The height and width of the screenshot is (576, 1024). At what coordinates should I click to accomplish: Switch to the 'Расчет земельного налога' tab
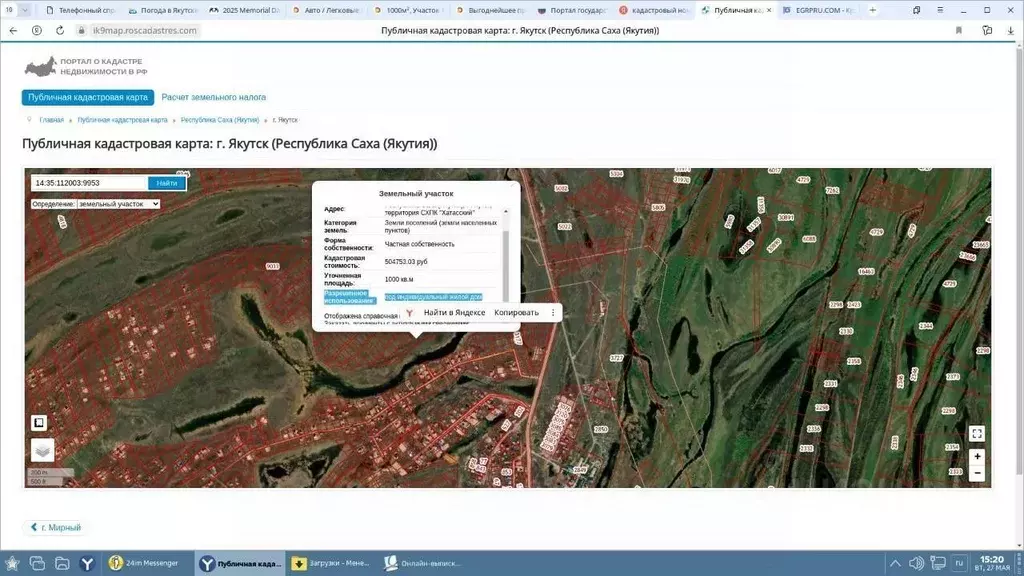214,98
